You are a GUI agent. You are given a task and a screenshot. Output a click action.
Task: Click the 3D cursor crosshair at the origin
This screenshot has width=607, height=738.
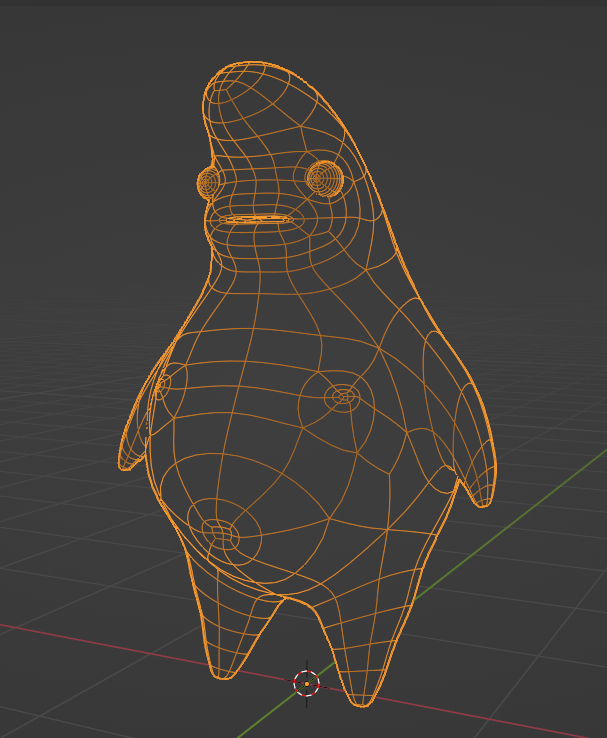307,683
